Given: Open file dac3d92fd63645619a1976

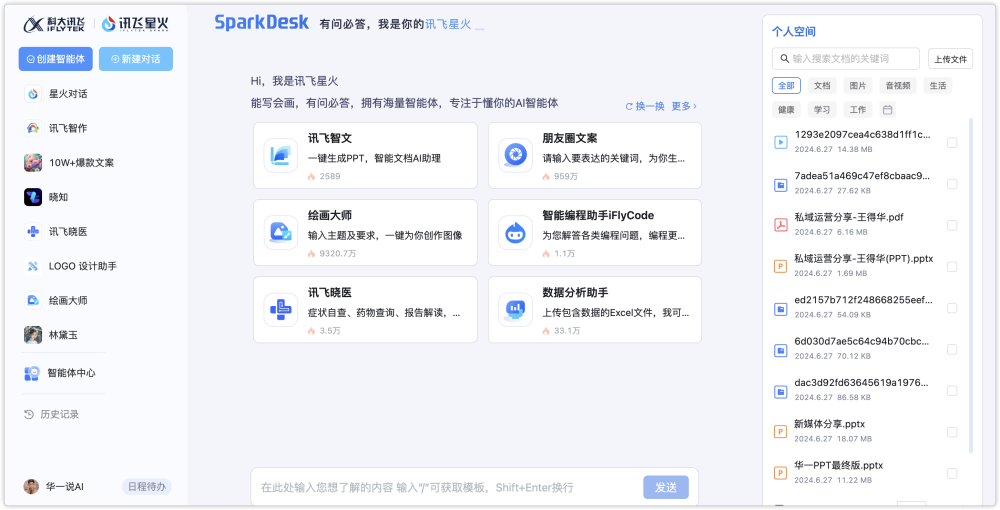Looking at the screenshot, I should [862, 382].
